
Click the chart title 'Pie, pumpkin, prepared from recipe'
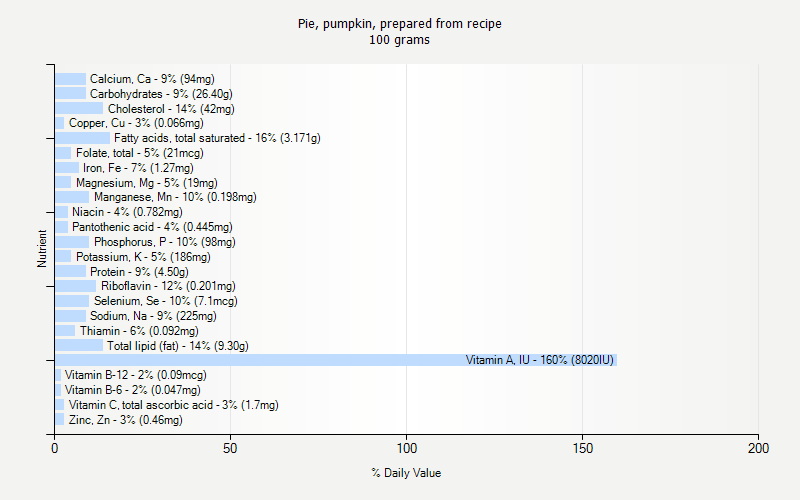click(x=400, y=24)
